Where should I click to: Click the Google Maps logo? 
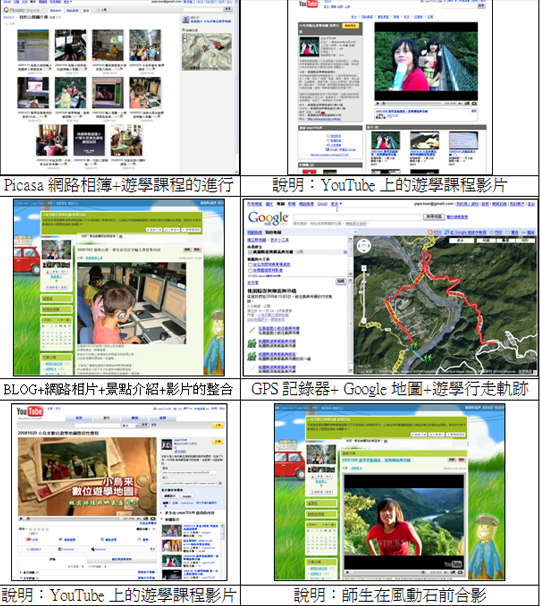click(x=268, y=218)
